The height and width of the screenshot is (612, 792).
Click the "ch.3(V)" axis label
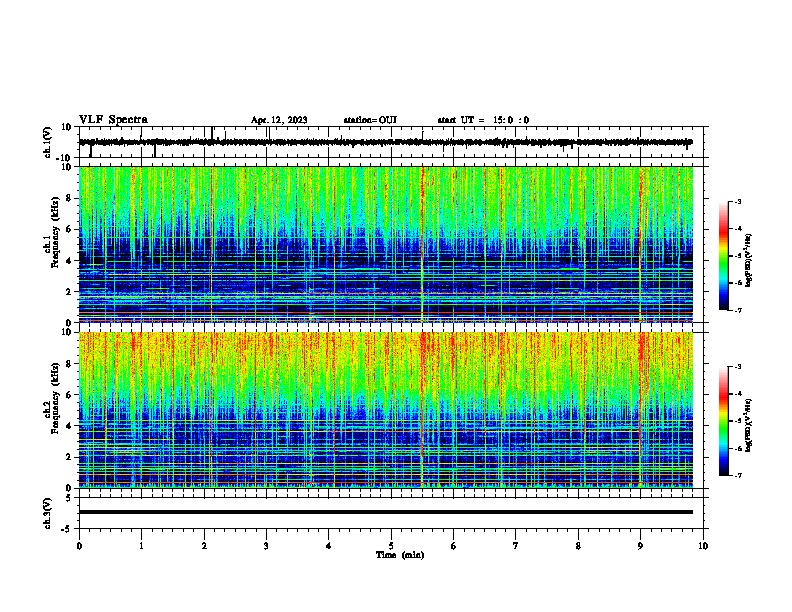pos(47,513)
